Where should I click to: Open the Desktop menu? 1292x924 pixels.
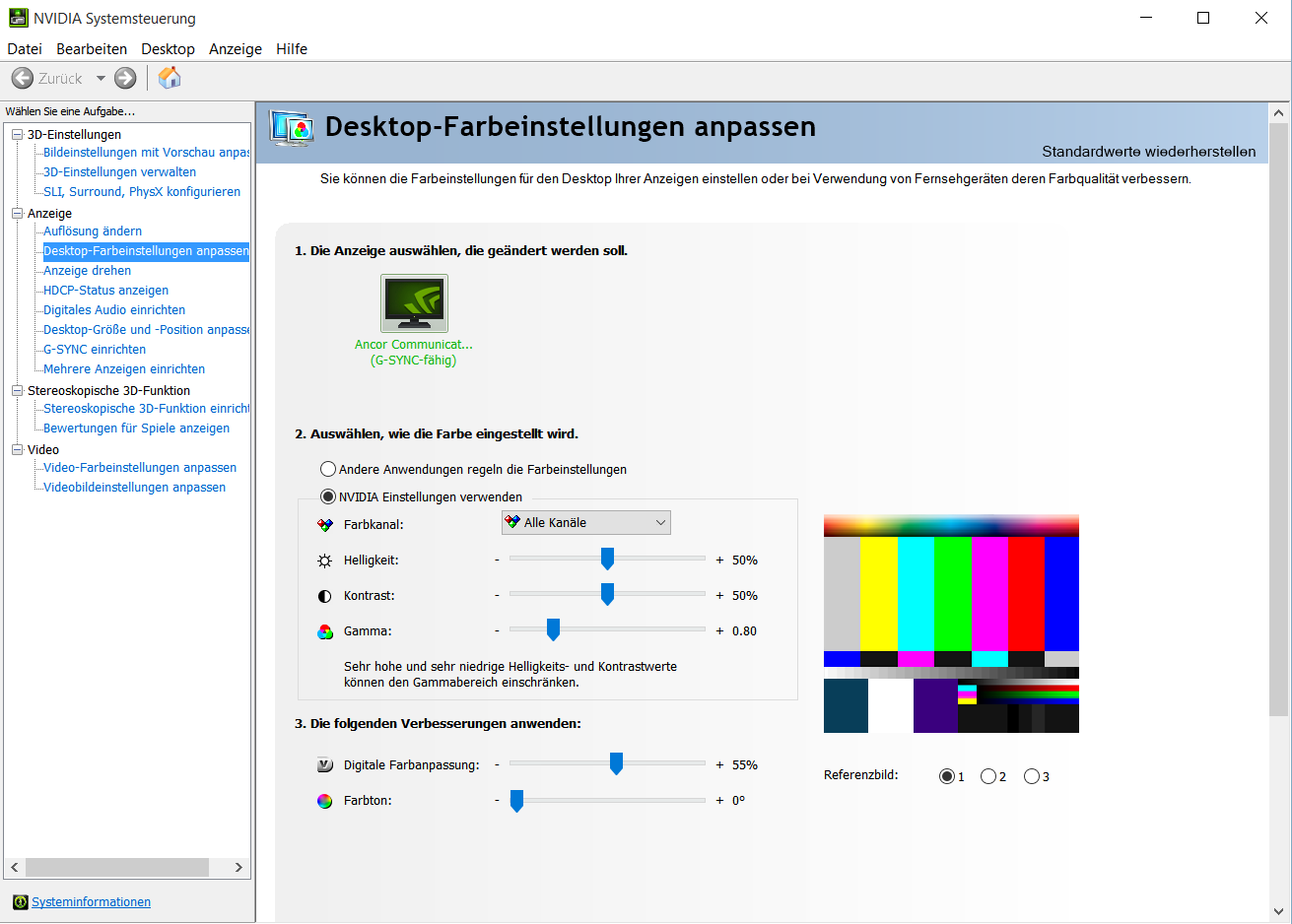click(x=168, y=49)
